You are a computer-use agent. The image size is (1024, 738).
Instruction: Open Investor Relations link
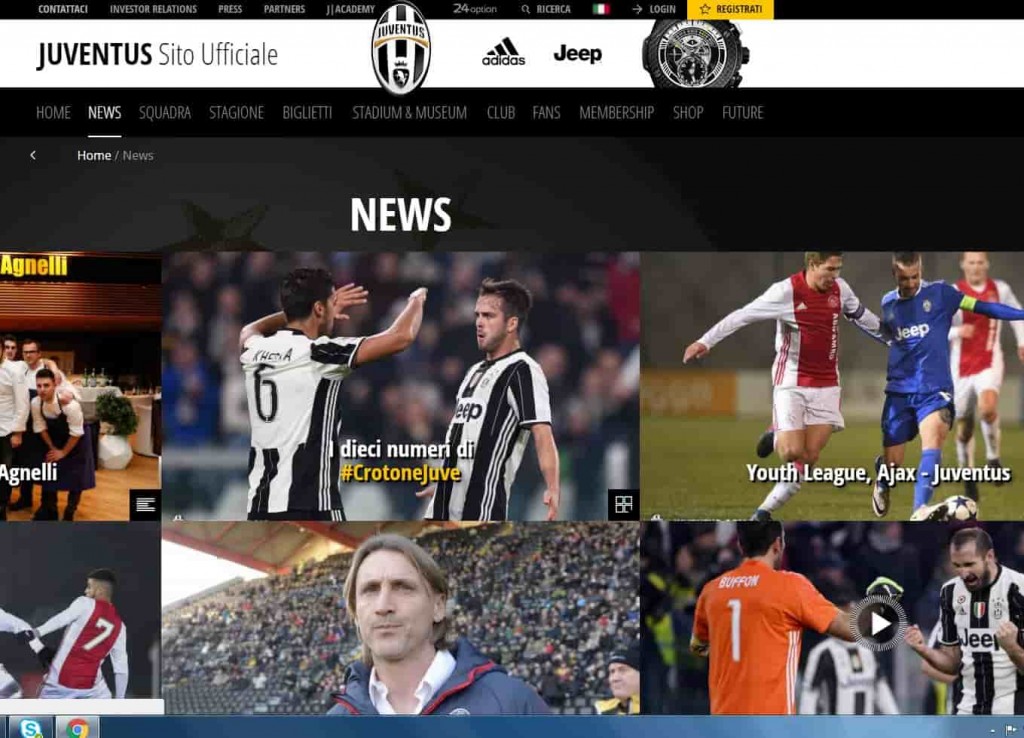pos(153,9)
